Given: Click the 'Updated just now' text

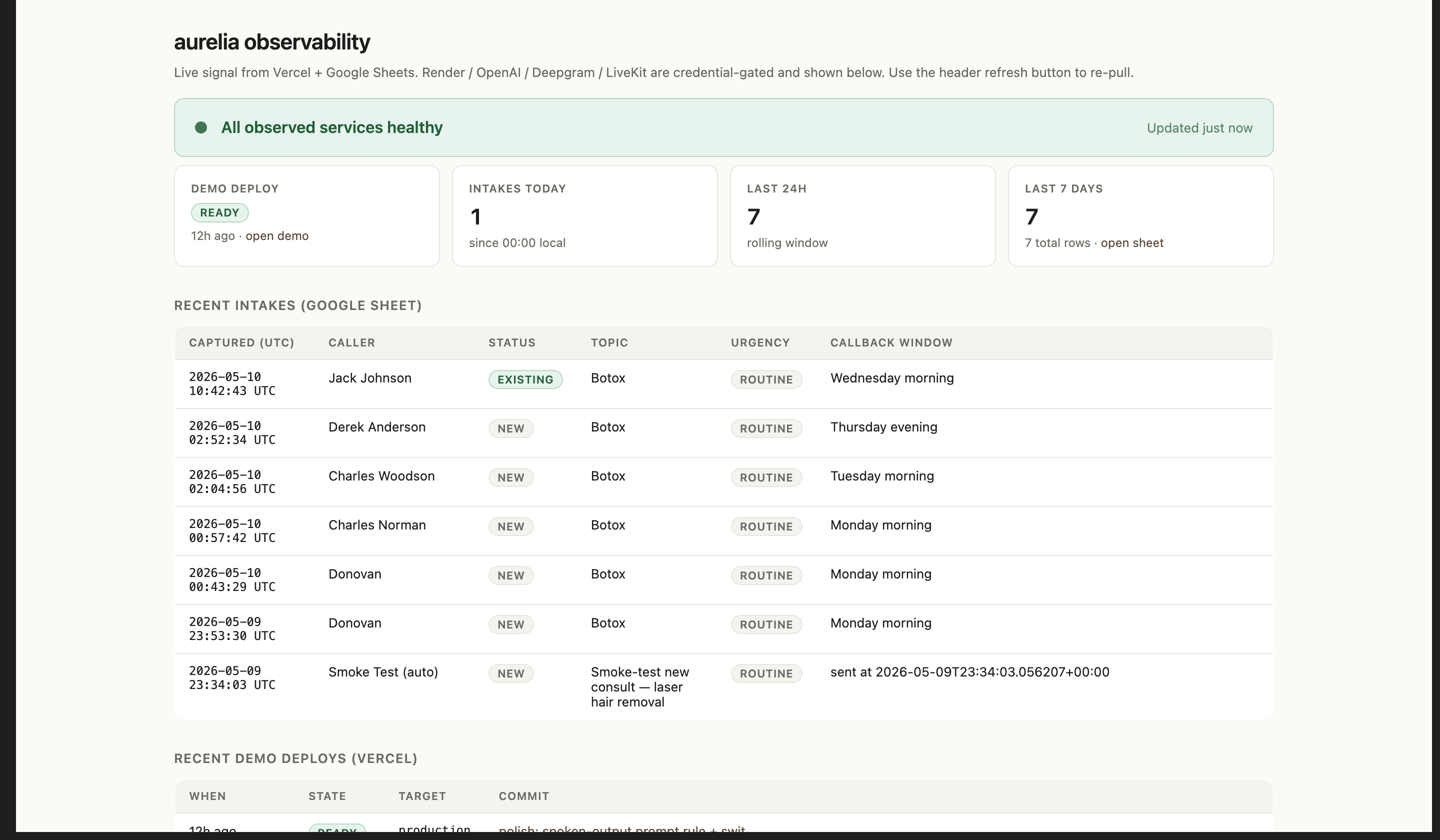Looking at the screenshot, I should coord(1199,128).
